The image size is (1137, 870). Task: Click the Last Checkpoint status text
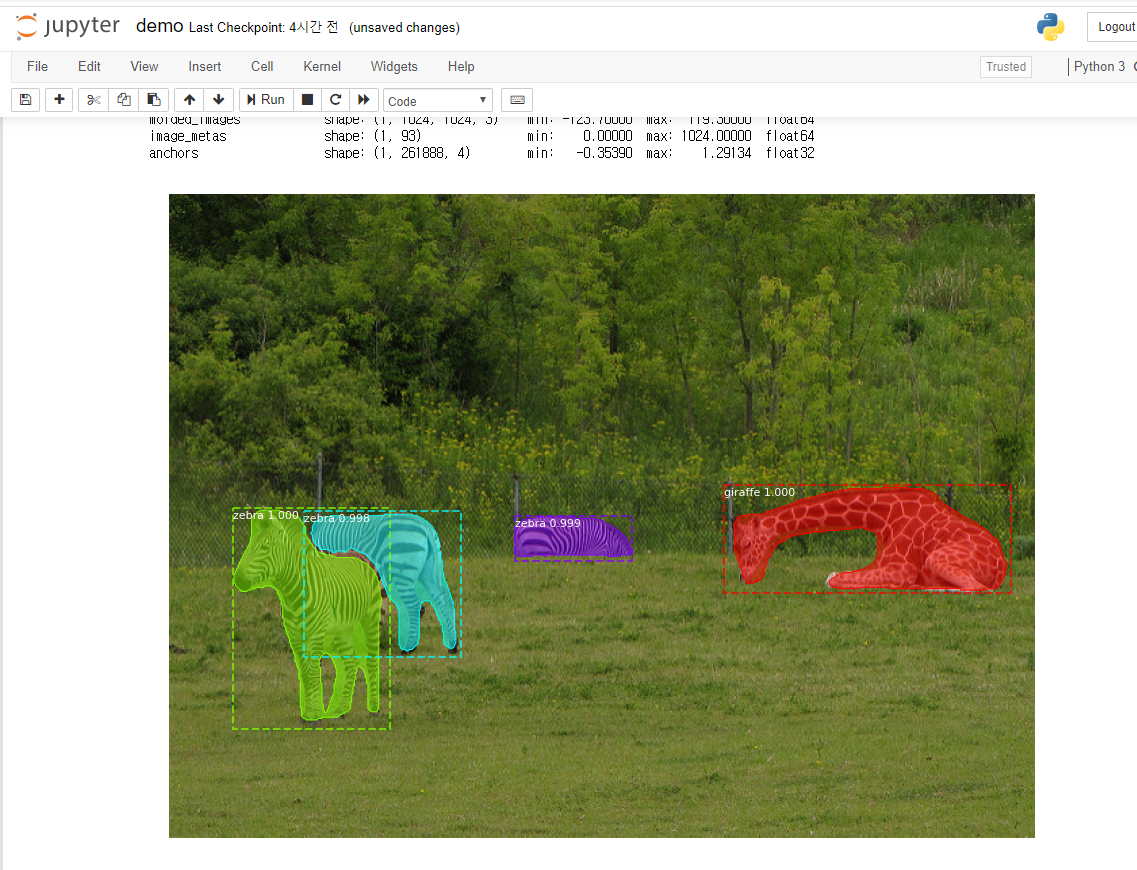click(x=263, y=28)
